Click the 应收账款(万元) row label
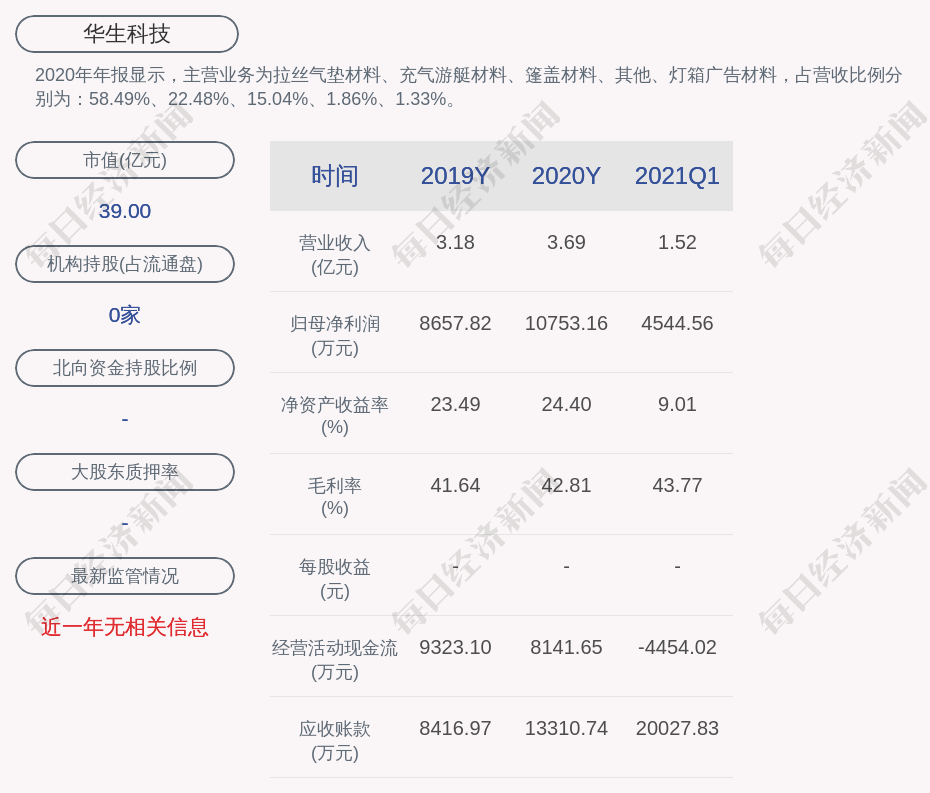The width and height of the screenshot is (930, 793). click(x=335, y=741)
